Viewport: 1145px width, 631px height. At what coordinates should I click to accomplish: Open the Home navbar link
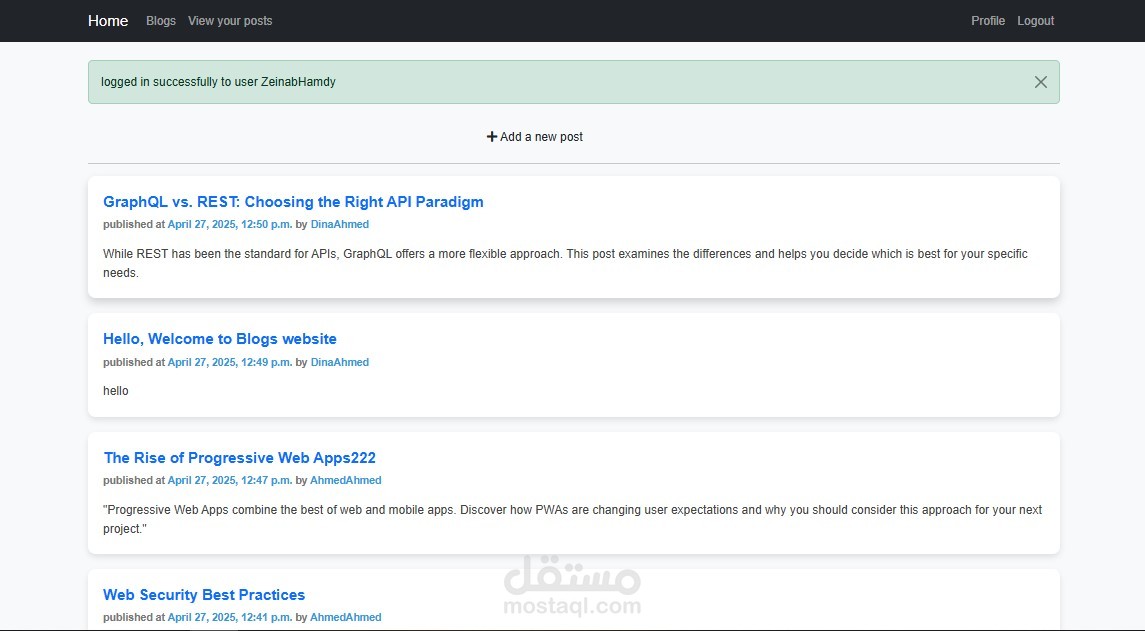click(x=108, y=21)
